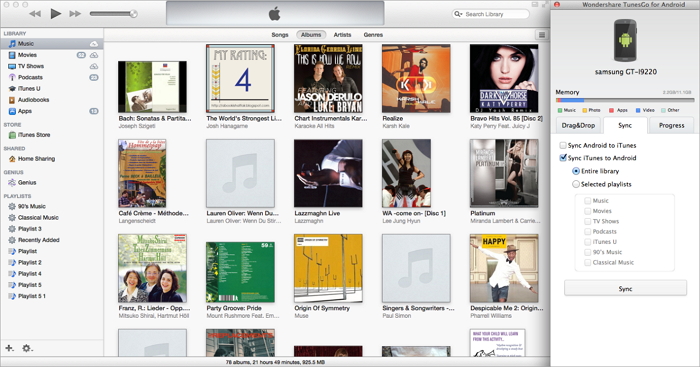This screenshot has width=700, height=367.
Task: Open Genius in the sidebar
Action: (x=51, y=183)
